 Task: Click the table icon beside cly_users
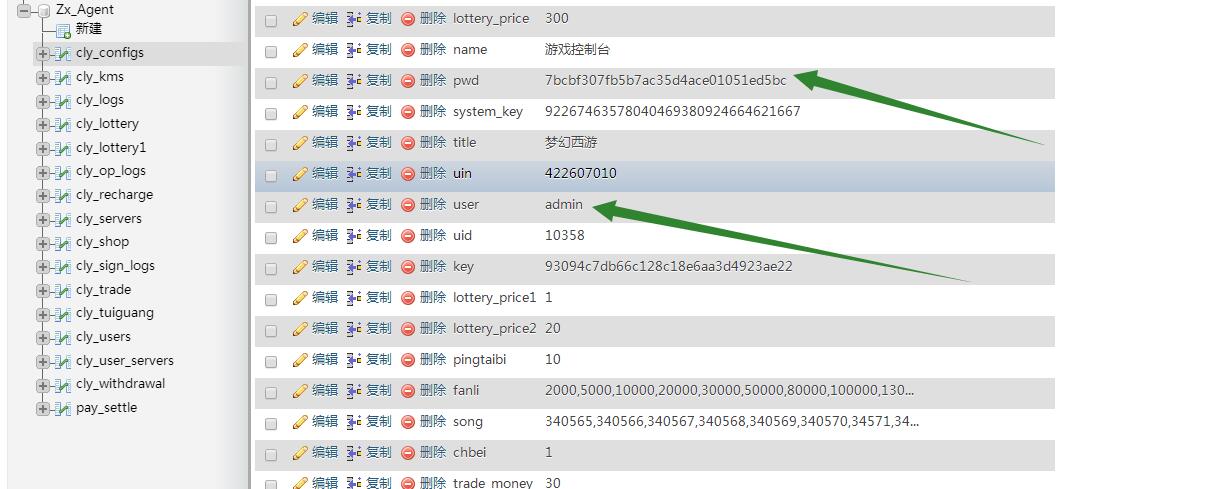[63, 338]
